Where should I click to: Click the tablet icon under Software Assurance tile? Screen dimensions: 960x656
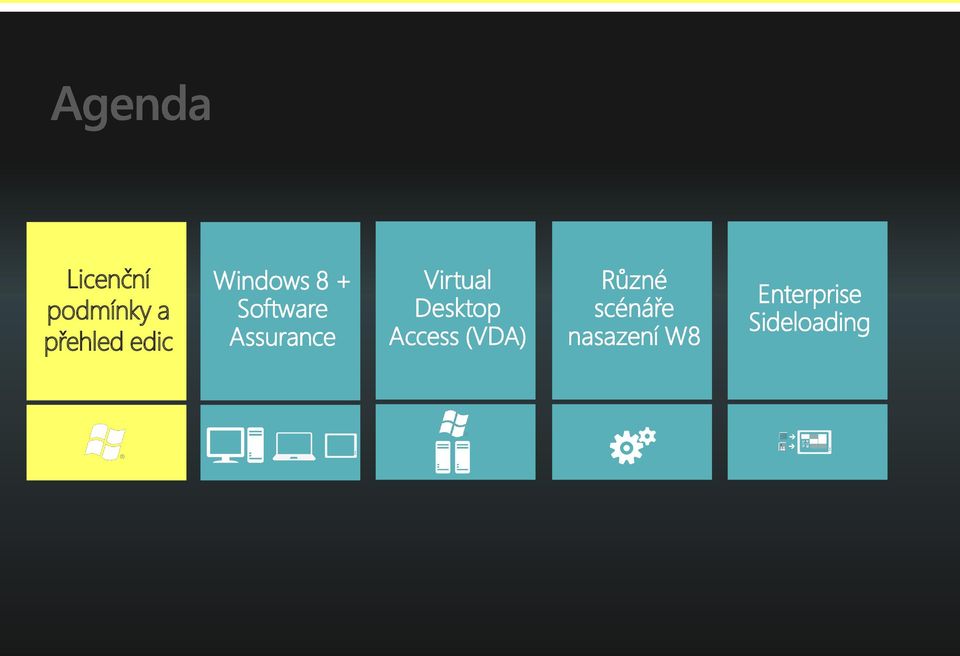tap(340, 445)
